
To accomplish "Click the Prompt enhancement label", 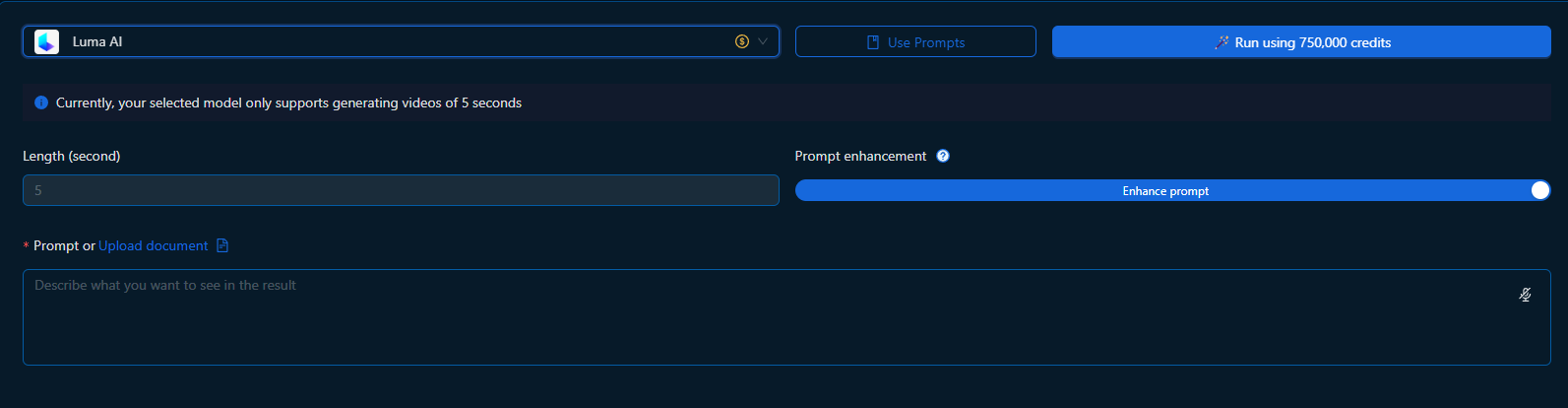I will pyautogui.click(x=860, y=156).
